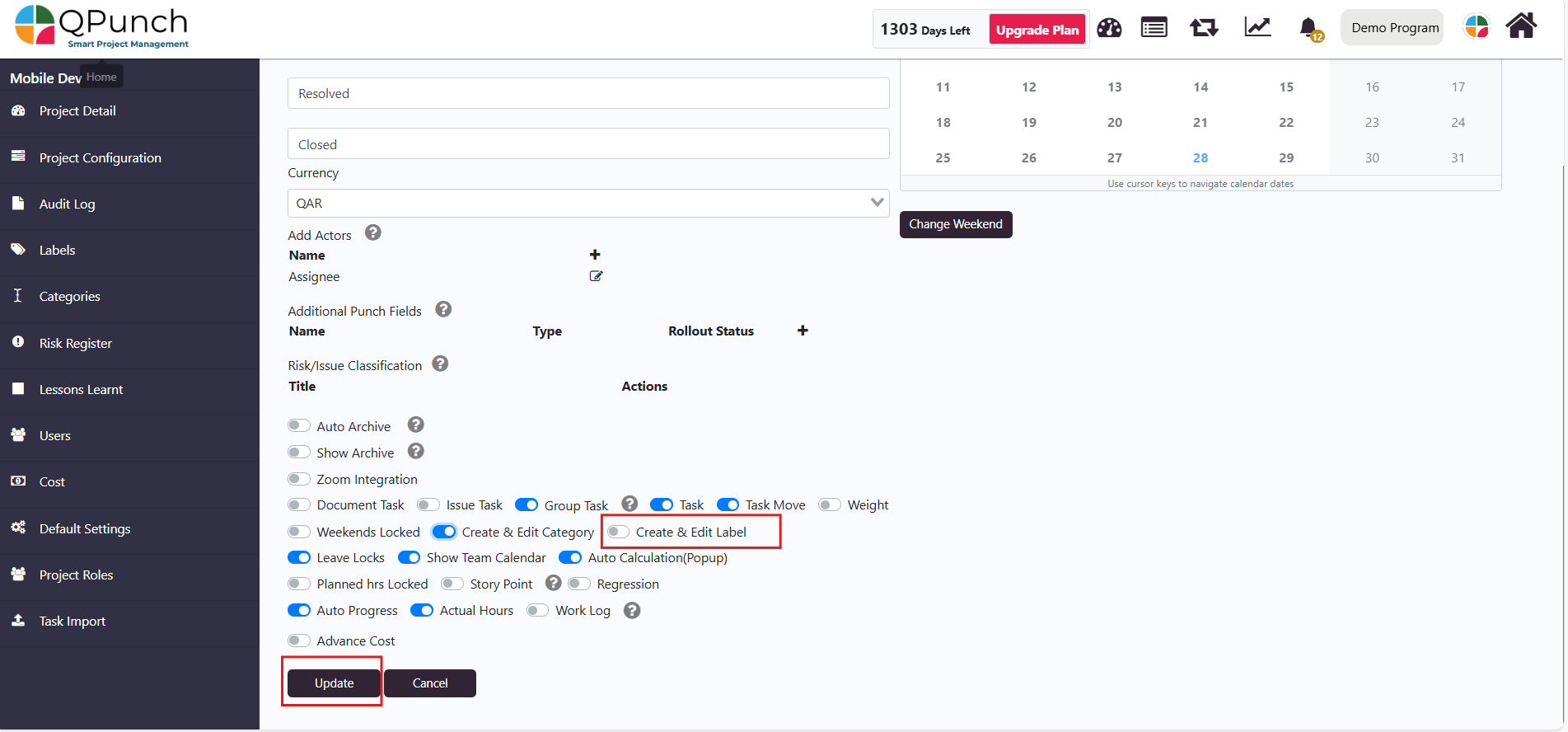
Task: Add a new additional punch field
Action: (x=803, y=331)
